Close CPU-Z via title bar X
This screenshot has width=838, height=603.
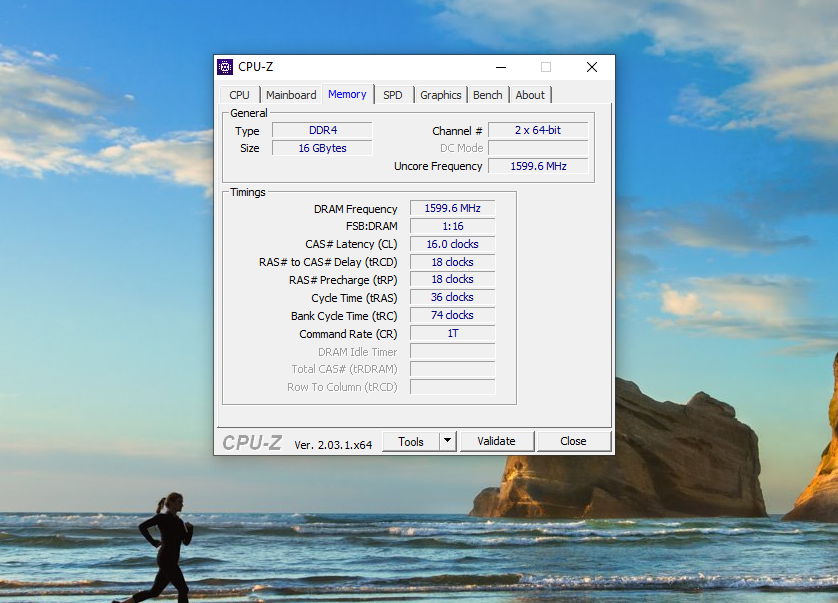592,67
